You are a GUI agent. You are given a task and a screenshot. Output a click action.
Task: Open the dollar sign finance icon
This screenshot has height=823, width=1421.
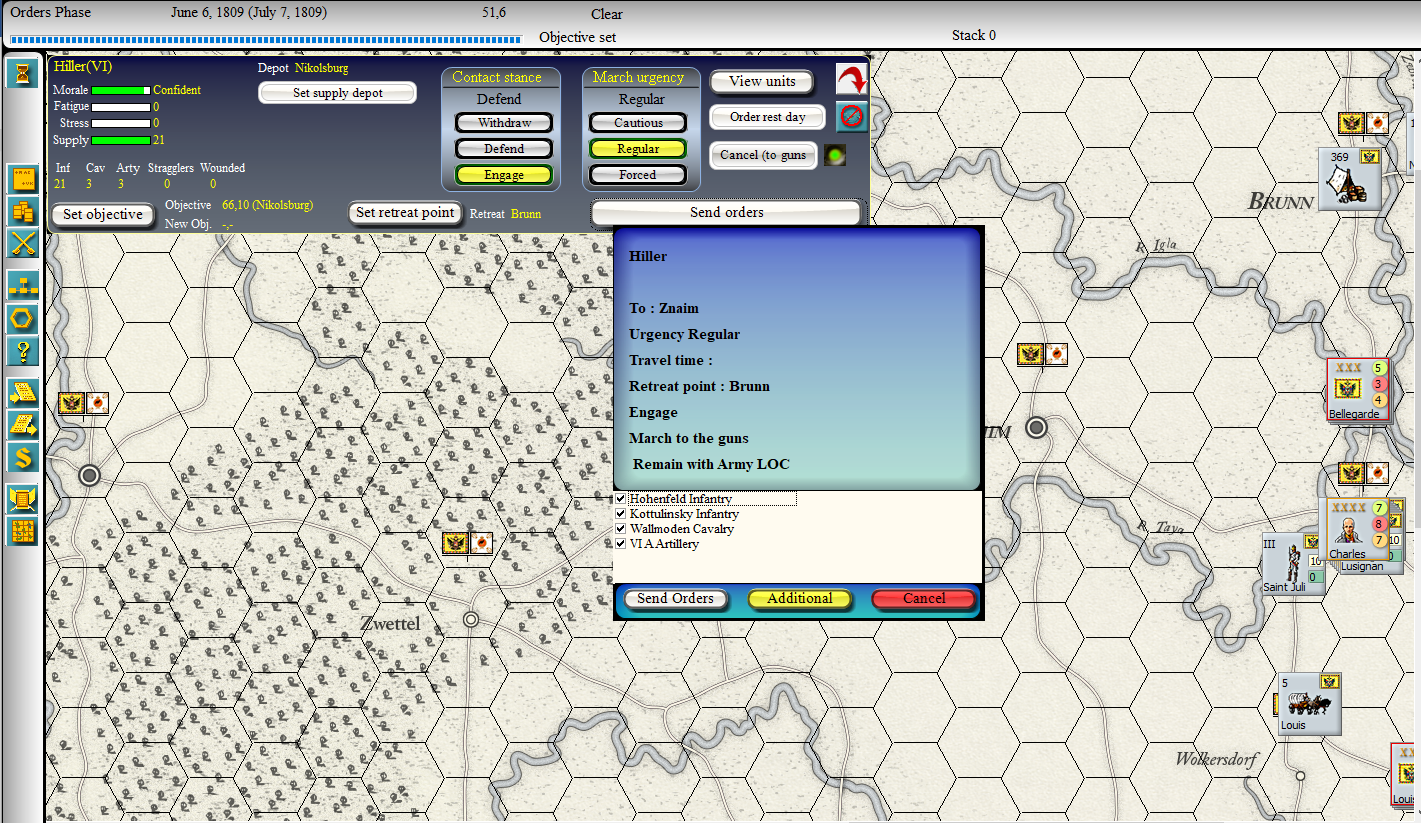pyautogui.click(x=22, y=457)
